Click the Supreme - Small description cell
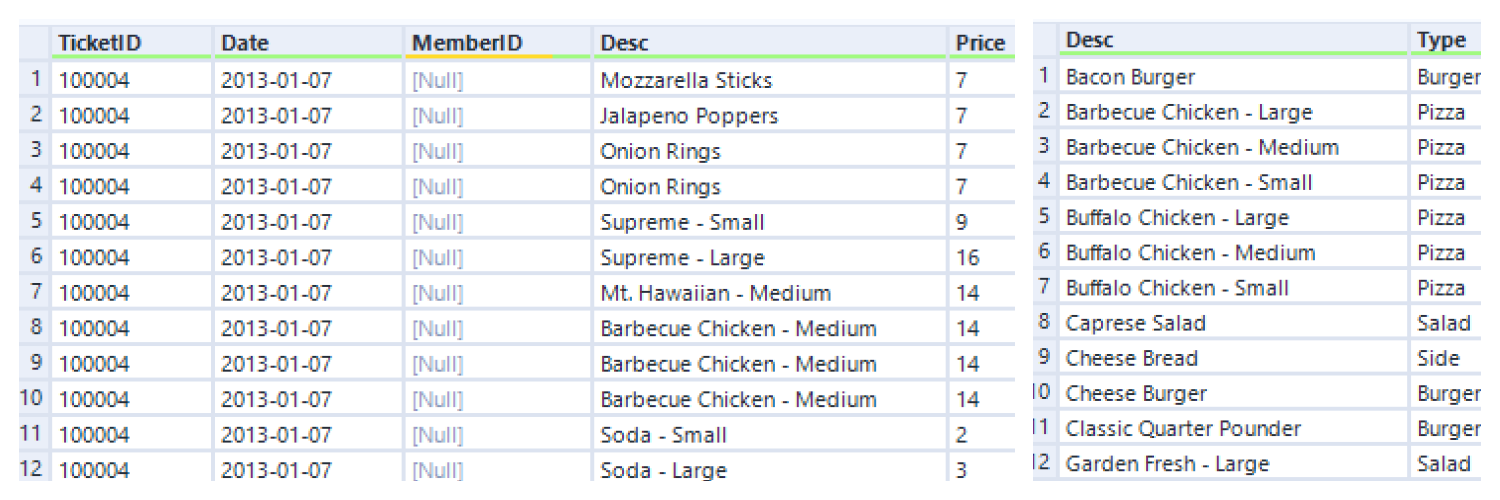This screenshot has height=500, width=1500. (770, 222)
